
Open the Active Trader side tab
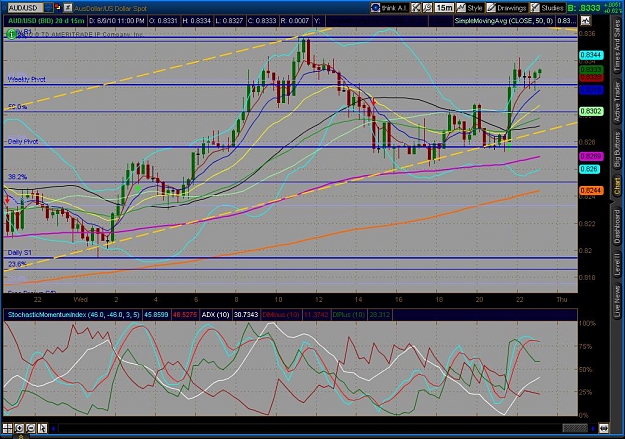617,102
